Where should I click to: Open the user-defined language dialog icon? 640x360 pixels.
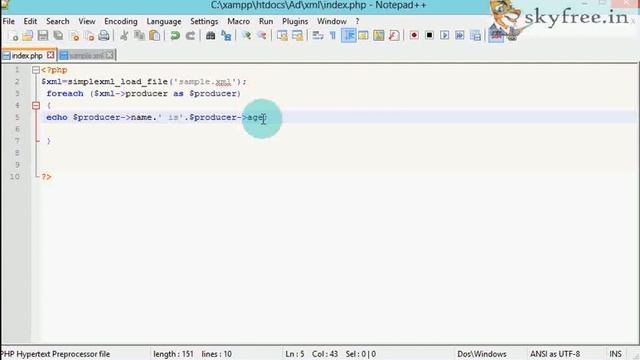pyautogui.click(x=363, y=36)
